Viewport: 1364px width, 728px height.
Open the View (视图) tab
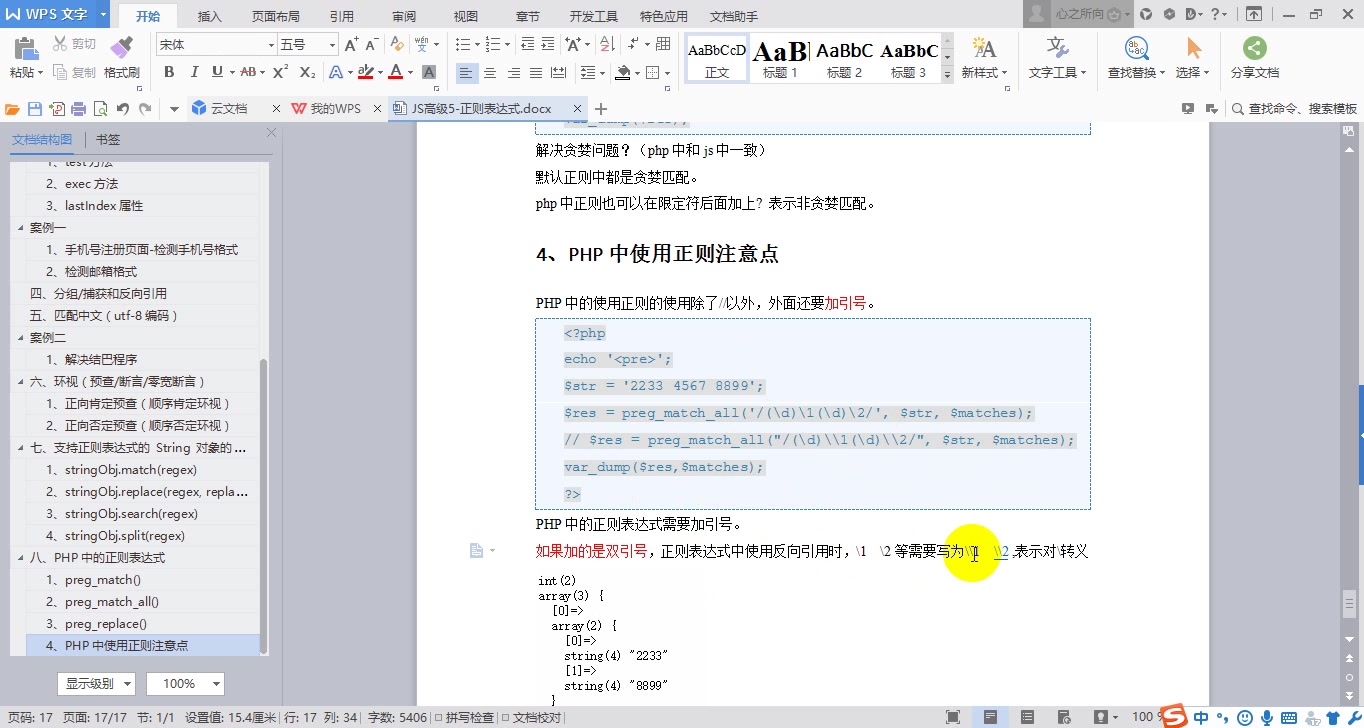(466, 17)
